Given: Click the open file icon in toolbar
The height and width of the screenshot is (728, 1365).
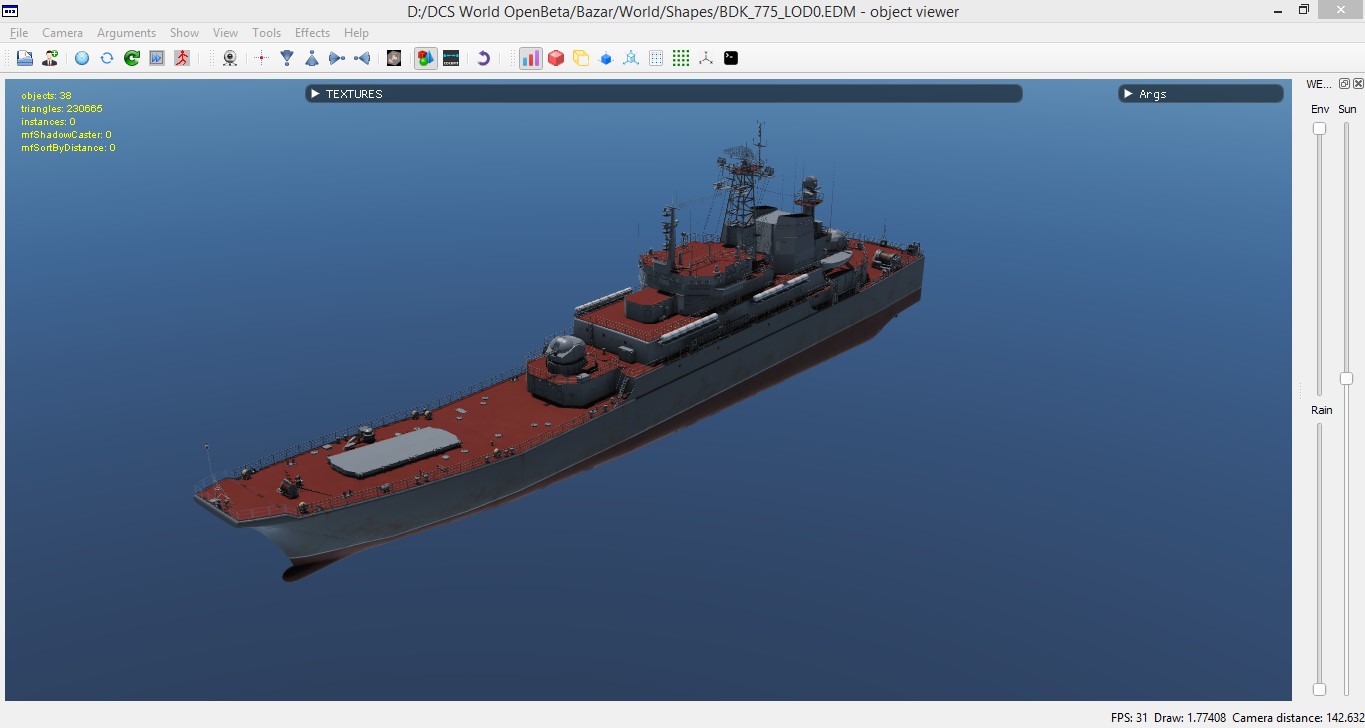Looking at the screenshot, I should pos(25,58).
